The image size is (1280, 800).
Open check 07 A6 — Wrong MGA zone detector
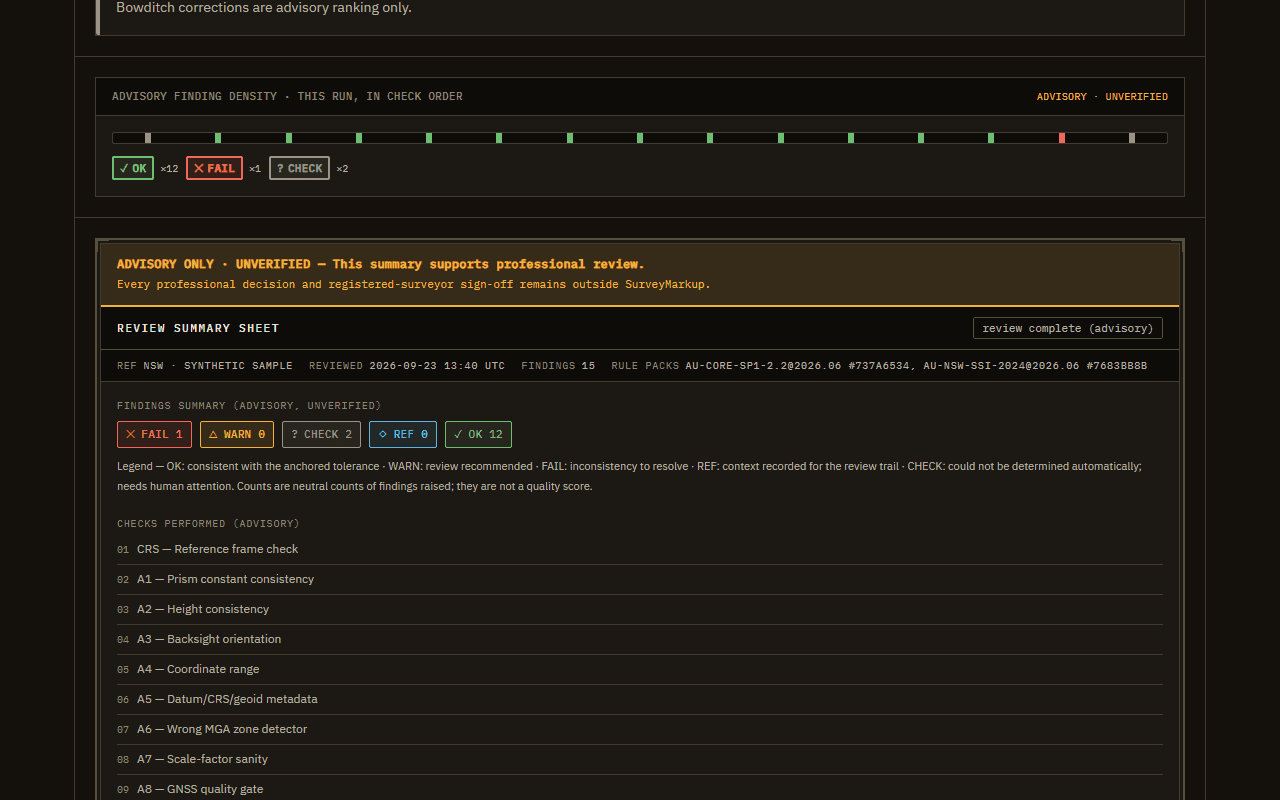(x=640, y=729)
